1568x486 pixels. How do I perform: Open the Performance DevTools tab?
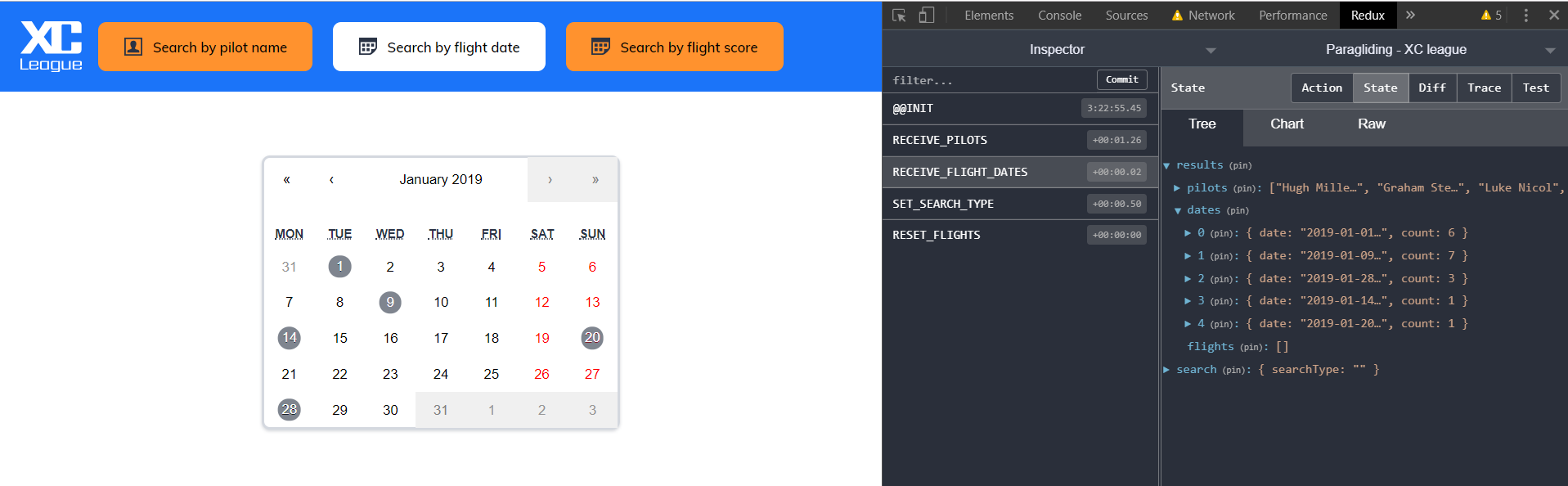tap(1292, 15)
